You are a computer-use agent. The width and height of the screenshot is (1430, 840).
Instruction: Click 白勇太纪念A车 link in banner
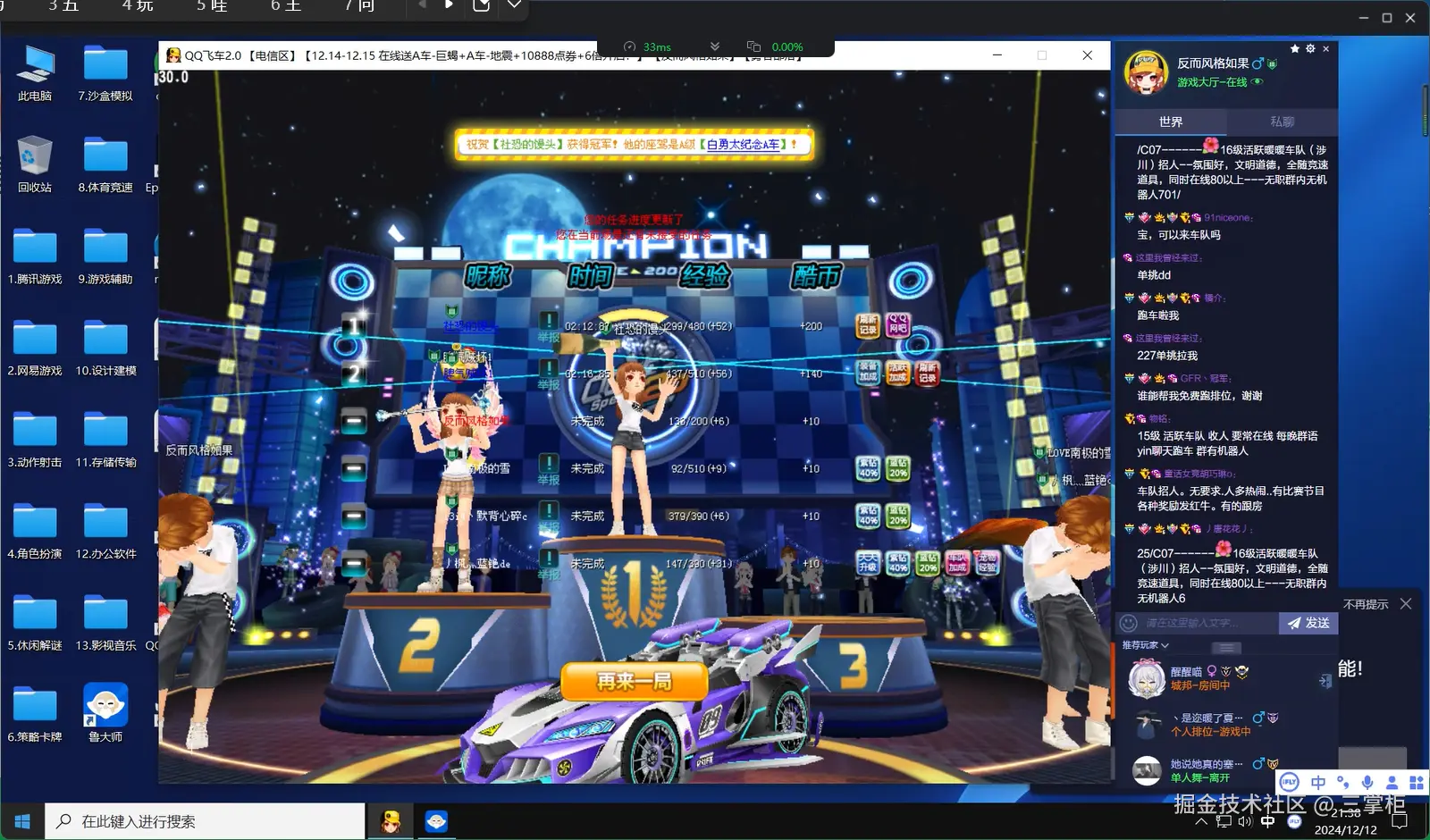(743, 144)
